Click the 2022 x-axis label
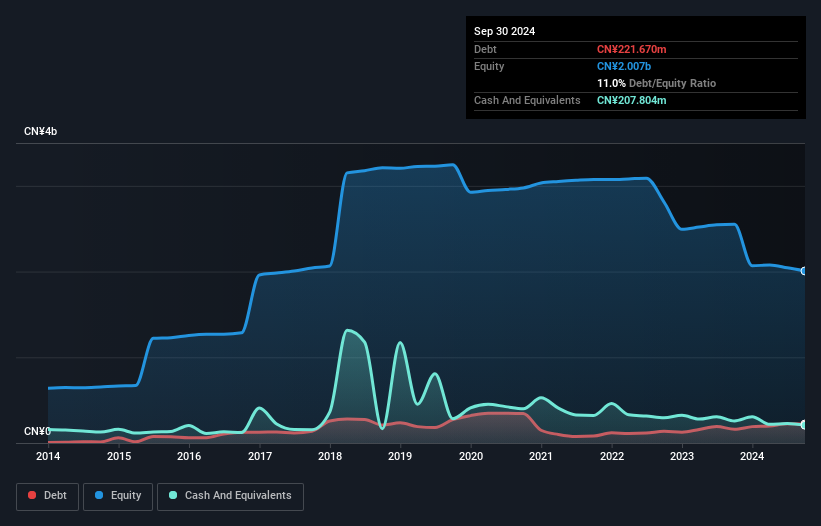Image resolution: width=821 pixels, height=526 pixels. tap(612, 456)
